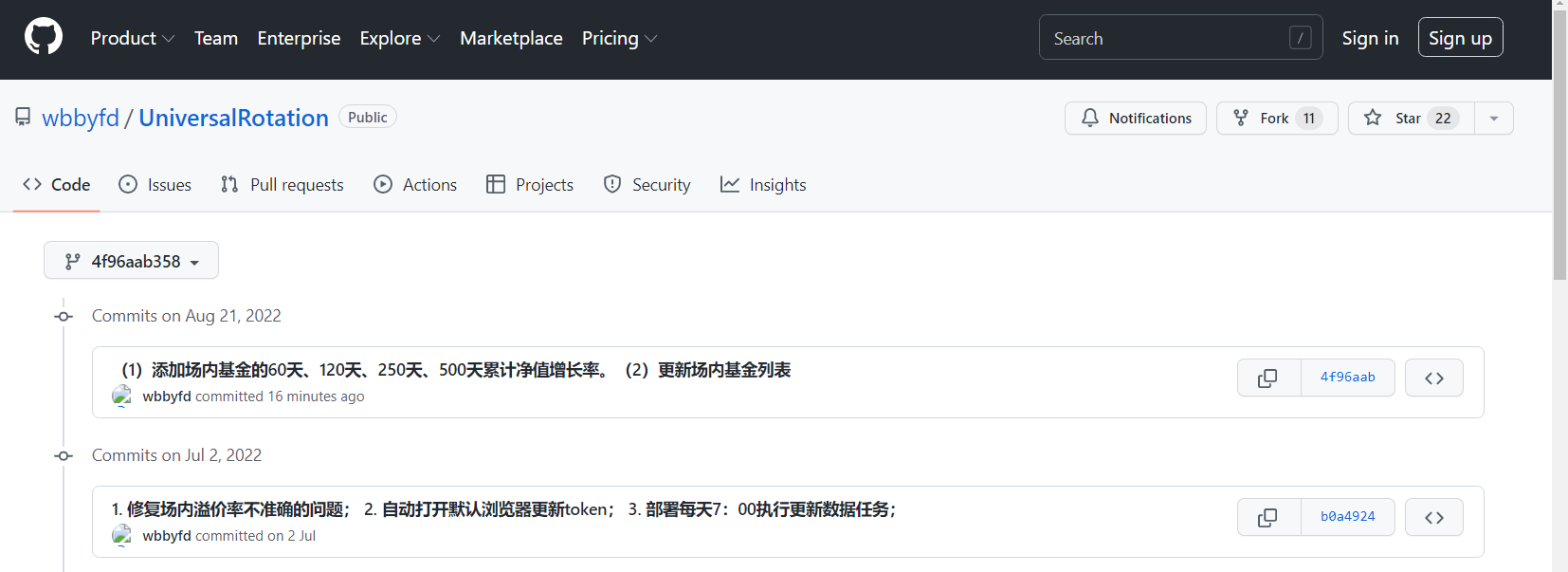Switch to the Issues tab
Image resolution: width=1568 pixels, height=572 pixels.
pyautogui.click(x=155, y=185)
